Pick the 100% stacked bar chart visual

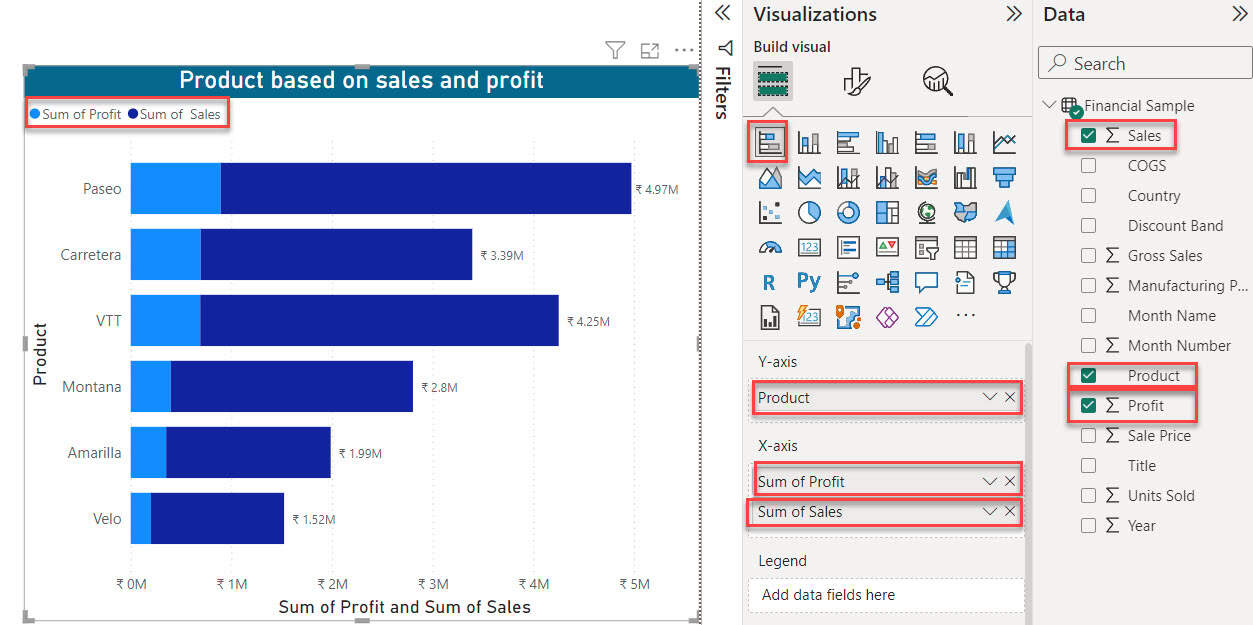926,143
